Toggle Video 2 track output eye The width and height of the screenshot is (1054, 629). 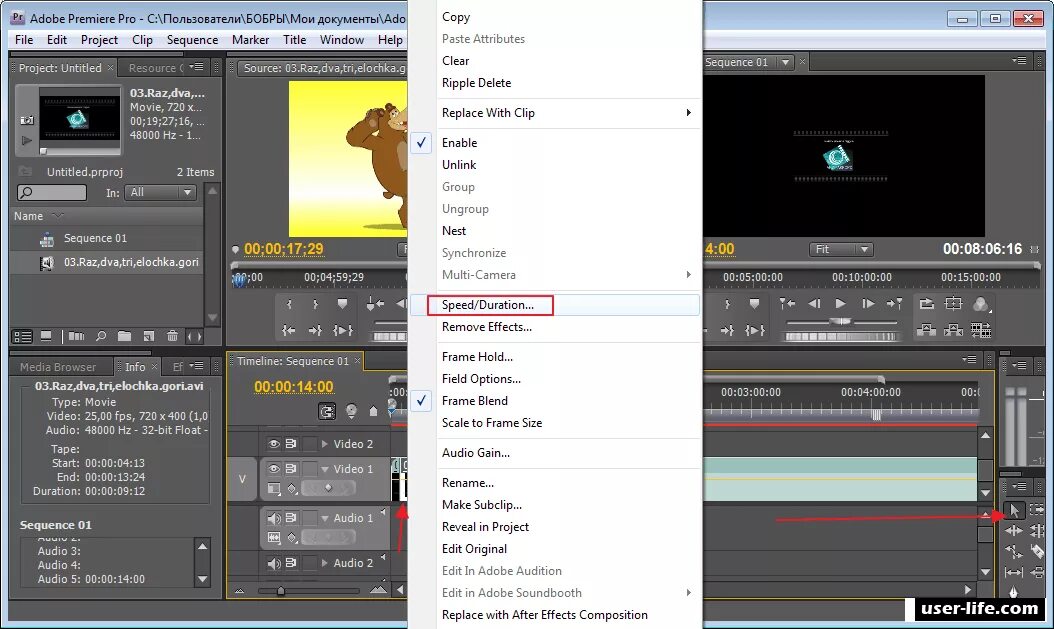pyautogui.click(x=274, y=444)
